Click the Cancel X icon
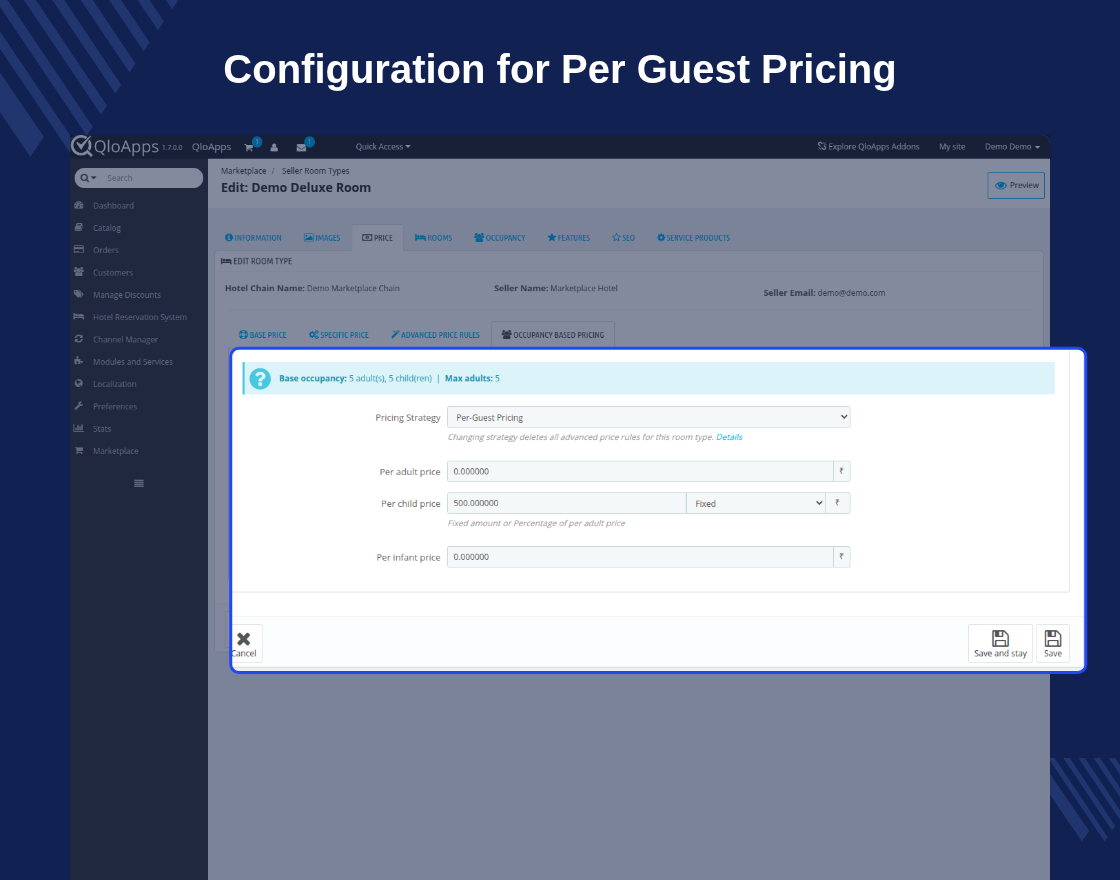 tap(244, 639)
